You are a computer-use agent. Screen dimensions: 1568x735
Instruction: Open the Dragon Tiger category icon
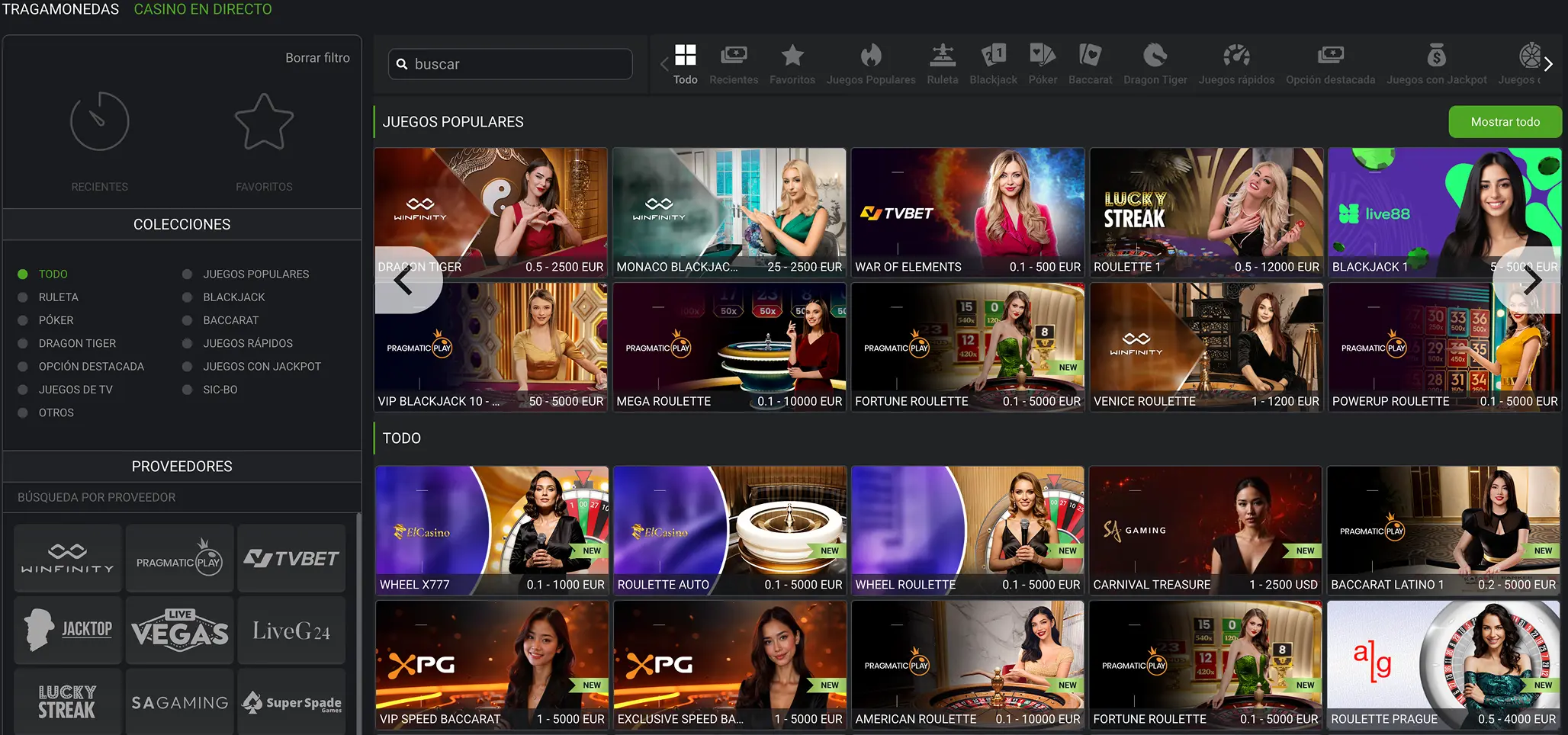tap(1155, 56)
